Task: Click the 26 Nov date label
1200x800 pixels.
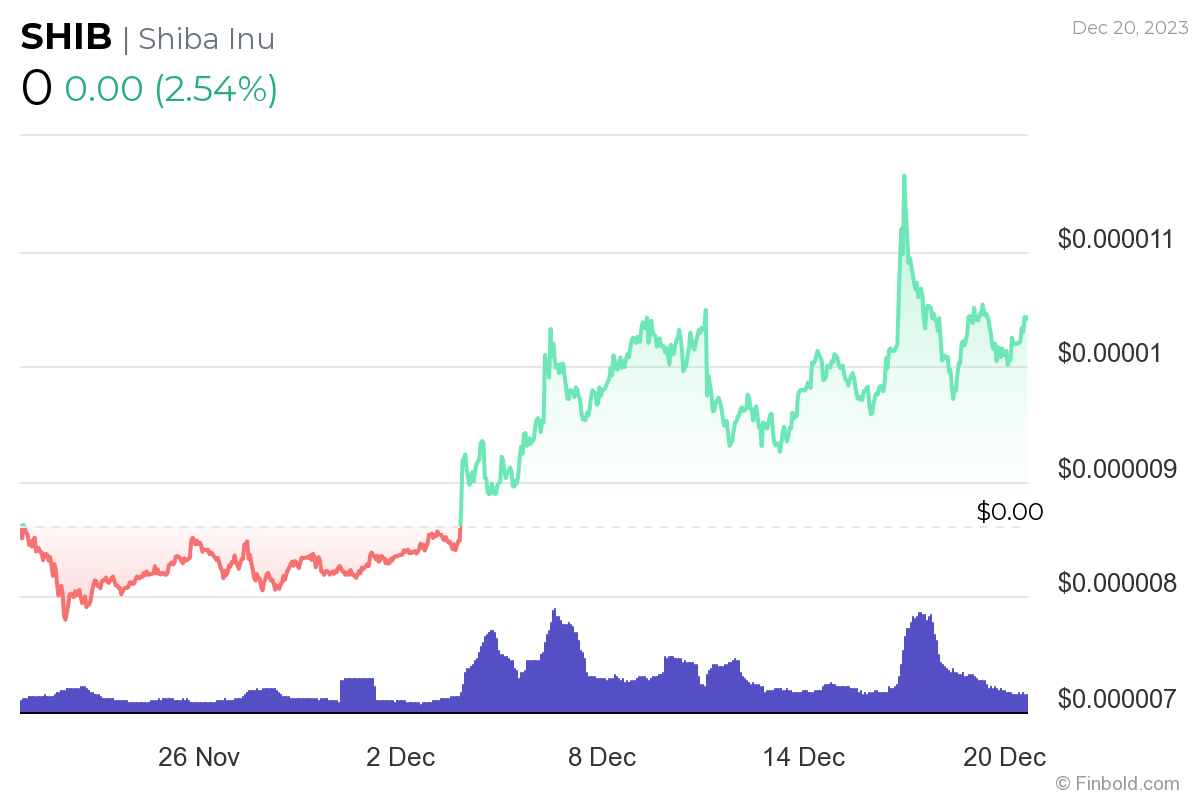Action: [x=199, y=757]
